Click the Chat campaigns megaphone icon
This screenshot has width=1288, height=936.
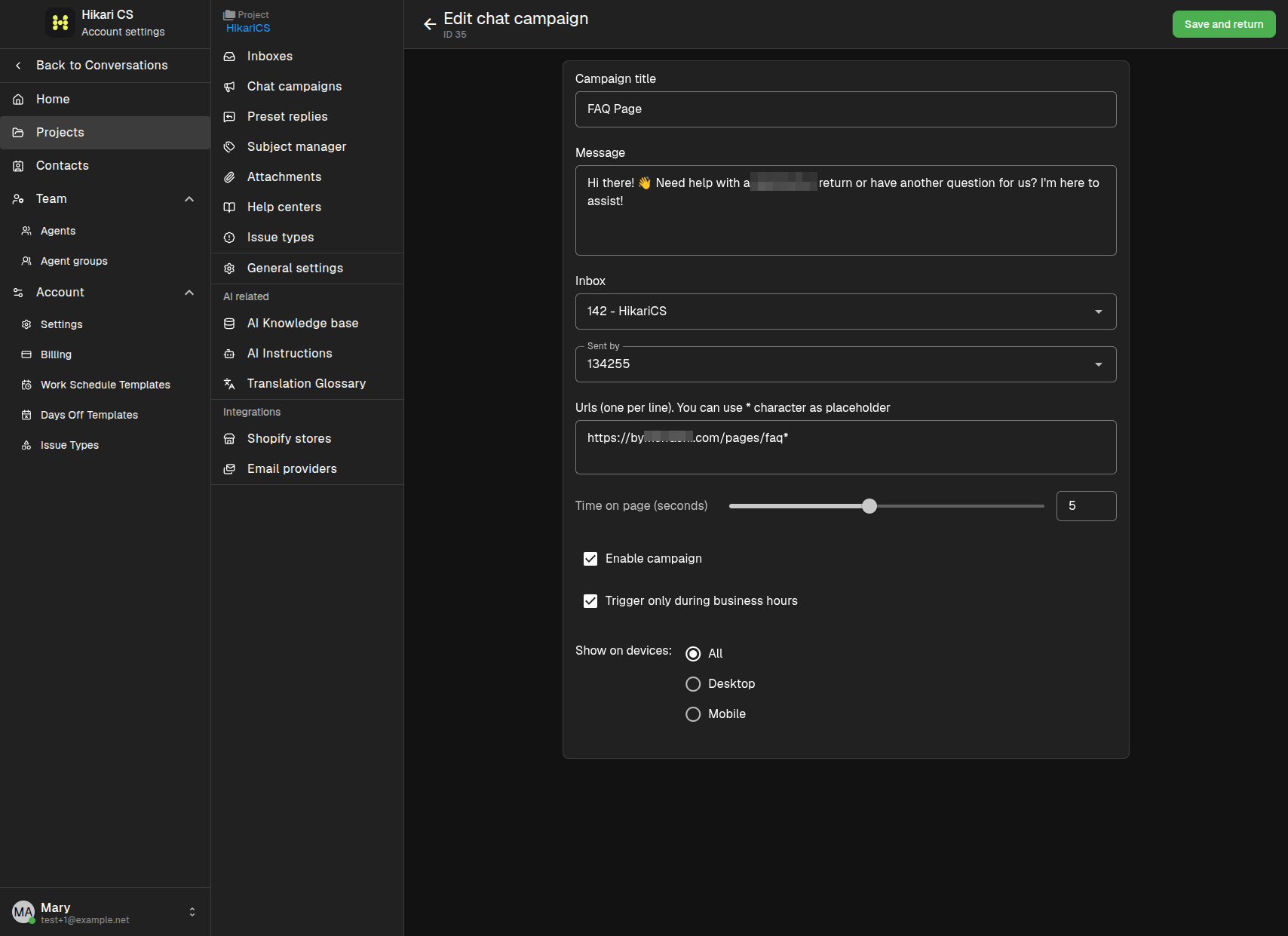pyautogui.click(x=229, y=87)
